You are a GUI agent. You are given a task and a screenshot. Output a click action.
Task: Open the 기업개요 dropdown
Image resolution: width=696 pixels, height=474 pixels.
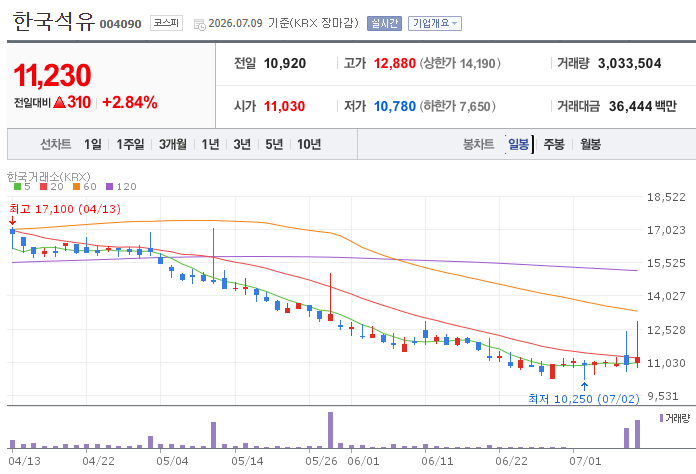[435, 24]
